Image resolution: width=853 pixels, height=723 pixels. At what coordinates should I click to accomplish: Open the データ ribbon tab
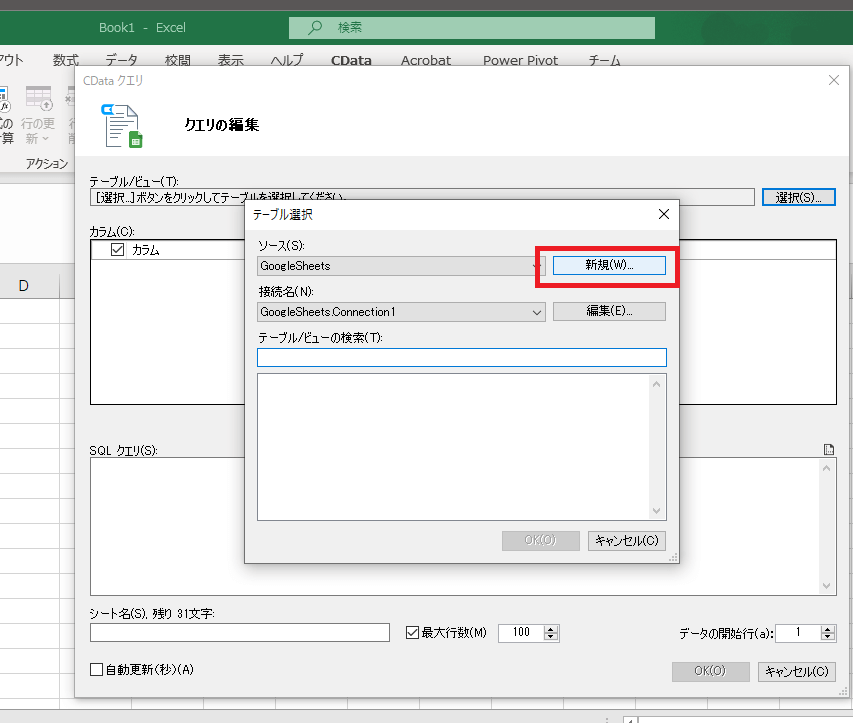121,60
